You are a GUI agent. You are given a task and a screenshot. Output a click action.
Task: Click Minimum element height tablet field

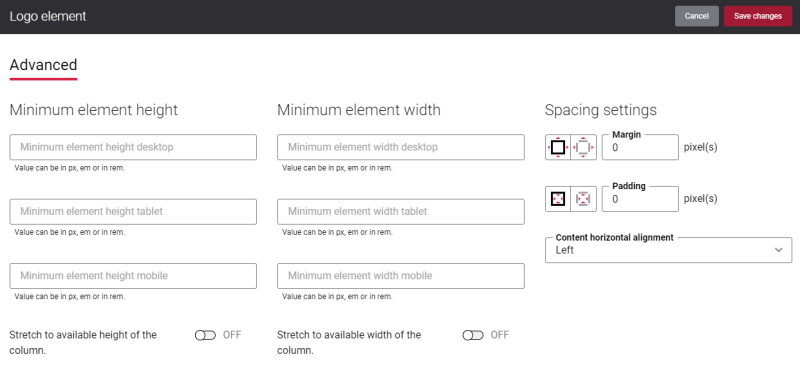(x=133, y=211)
